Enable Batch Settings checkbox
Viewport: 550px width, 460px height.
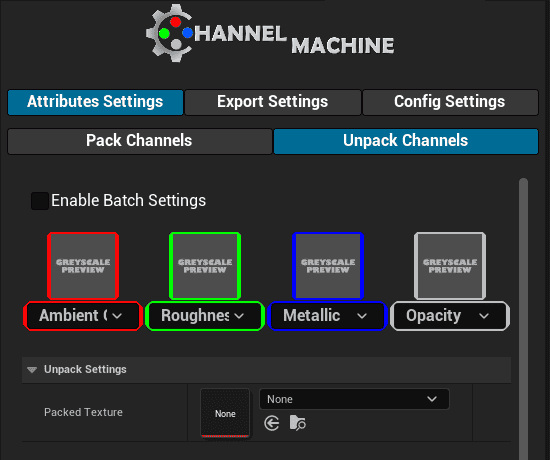click(x=40, y=201)
